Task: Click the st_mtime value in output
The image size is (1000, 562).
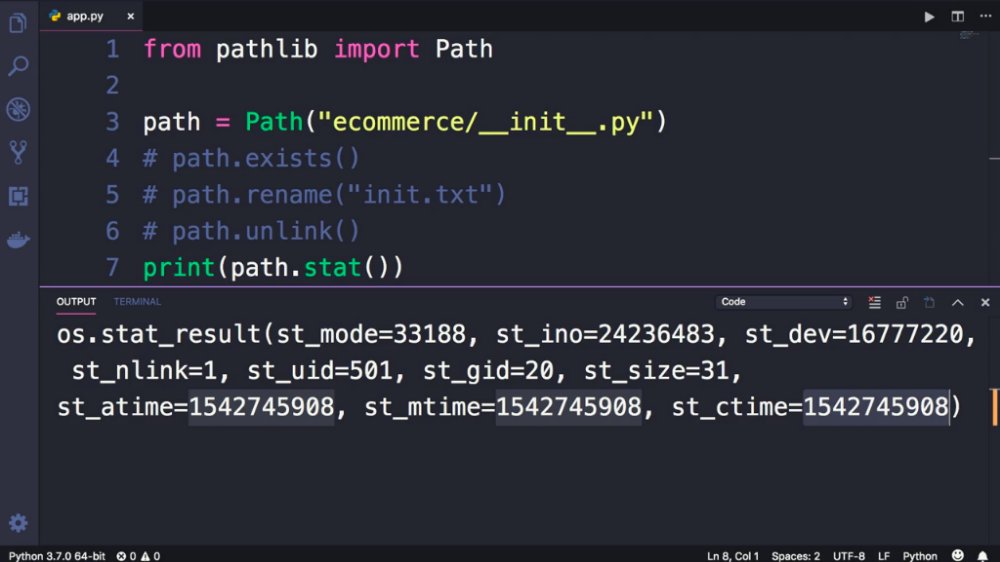Action: point(568,407)
